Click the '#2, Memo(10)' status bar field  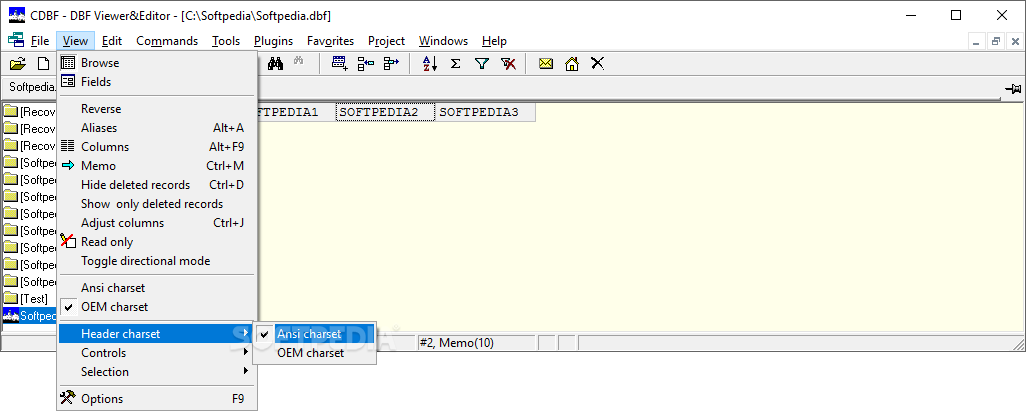point(476,342)
